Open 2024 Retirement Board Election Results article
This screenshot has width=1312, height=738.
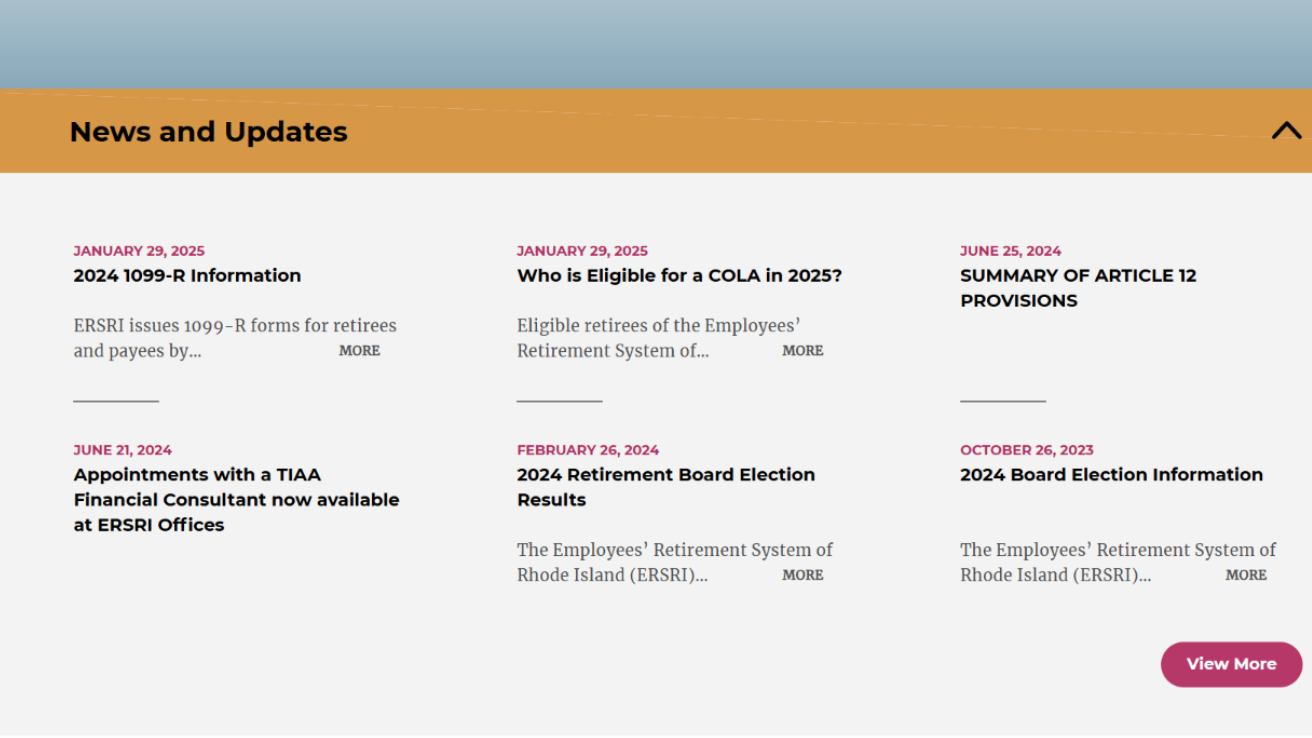pos(665,487)
